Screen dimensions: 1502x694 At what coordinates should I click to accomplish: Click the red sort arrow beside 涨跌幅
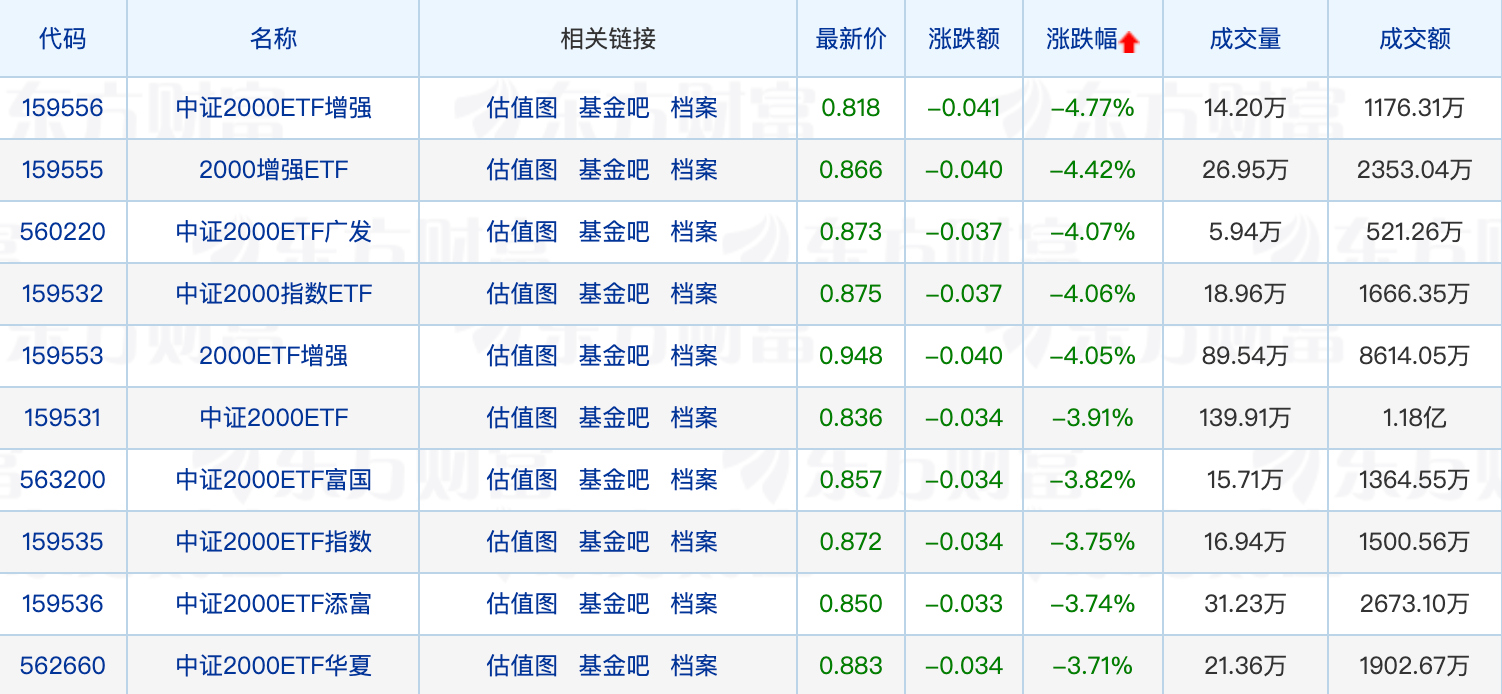tap(1130, 42)
